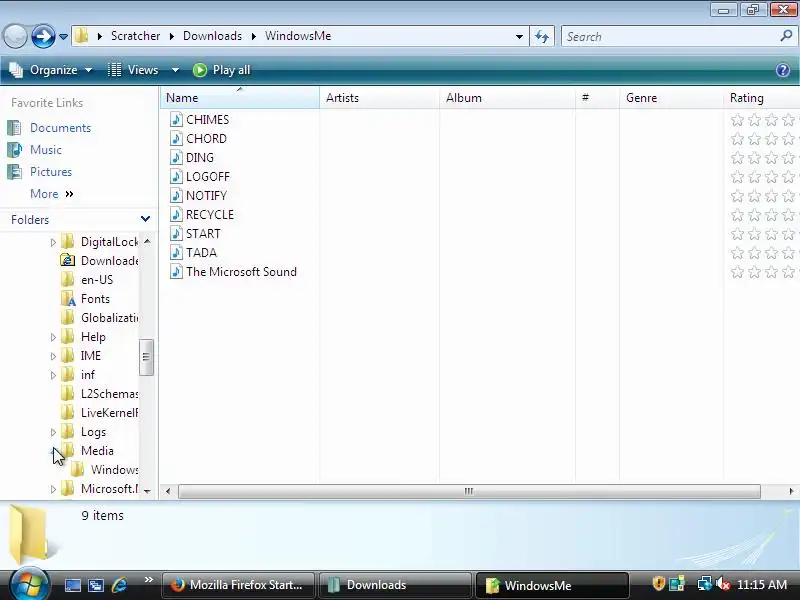
Task: Set first rating star for START
Action: 737,234
